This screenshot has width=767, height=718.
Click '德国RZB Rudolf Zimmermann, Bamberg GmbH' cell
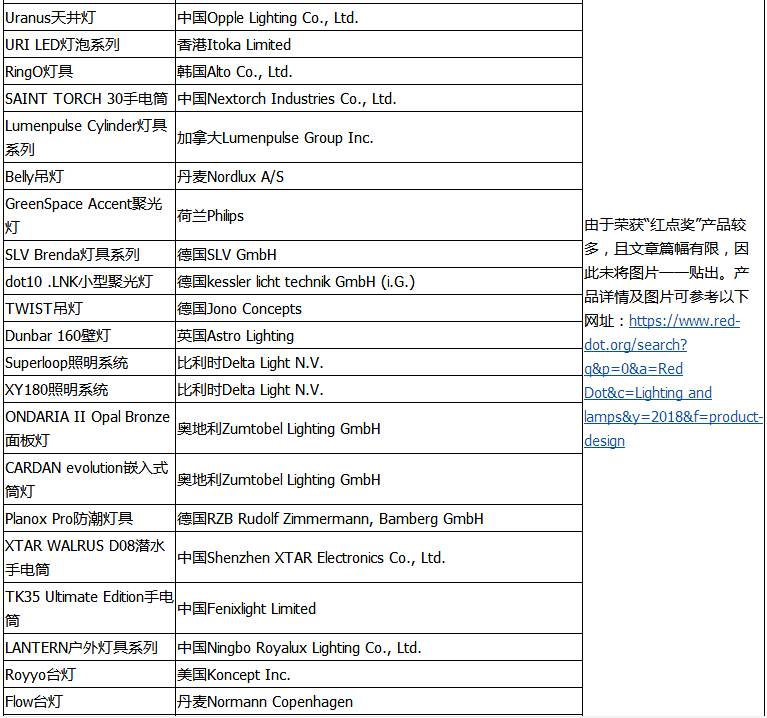(x=379, y=518)
